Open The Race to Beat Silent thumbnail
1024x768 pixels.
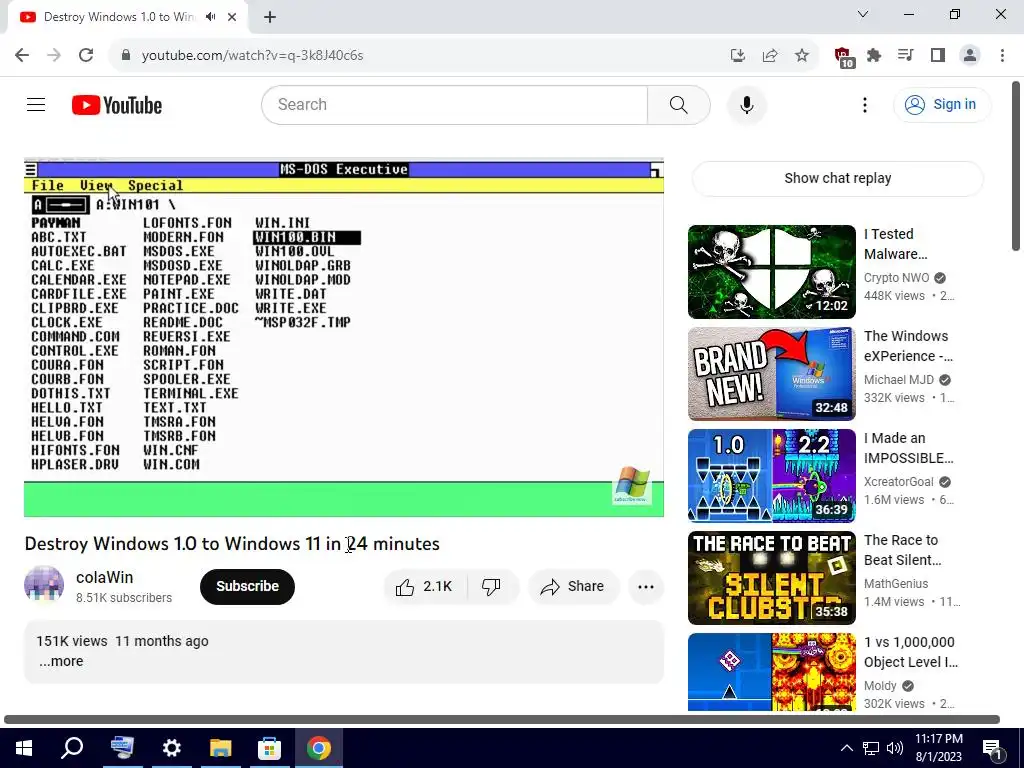771,577
